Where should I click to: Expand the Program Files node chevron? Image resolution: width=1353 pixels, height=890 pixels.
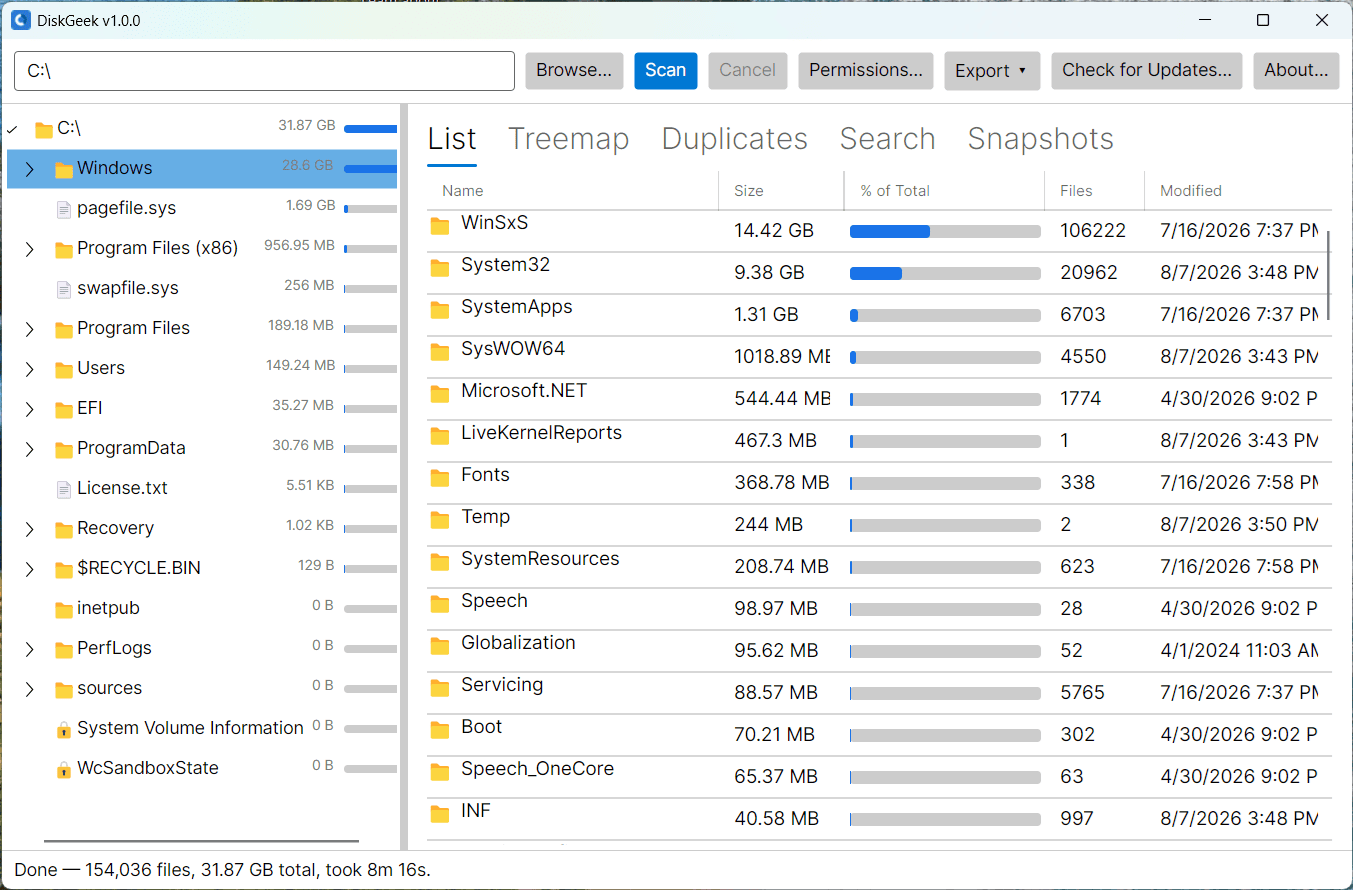[29, 329]
